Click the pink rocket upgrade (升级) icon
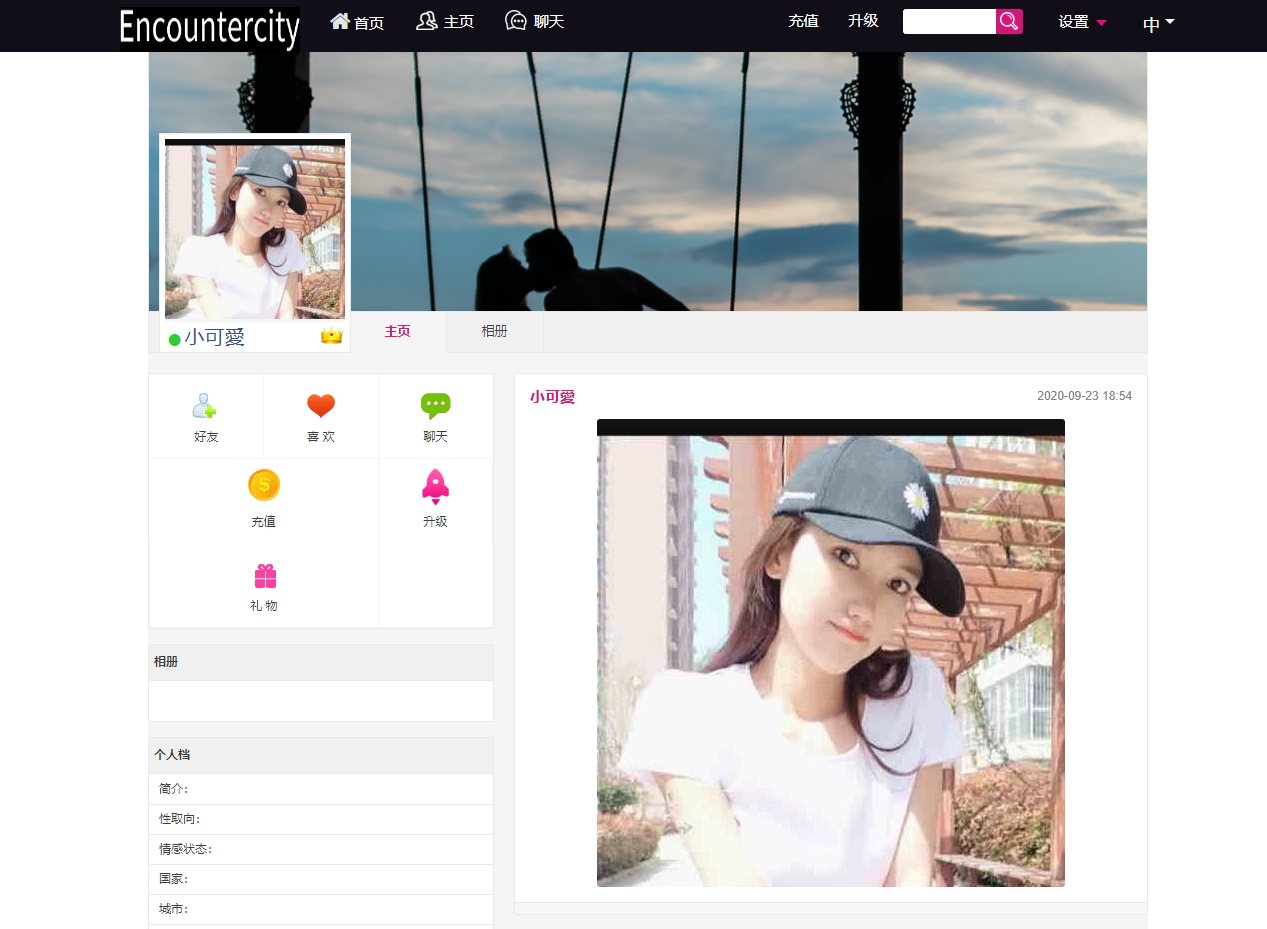This screenshot has width=1267, height=929. point(435,486)
